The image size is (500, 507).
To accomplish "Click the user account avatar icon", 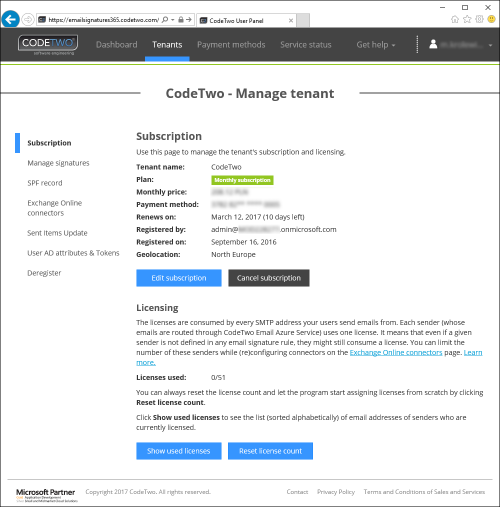I will 433,44.
